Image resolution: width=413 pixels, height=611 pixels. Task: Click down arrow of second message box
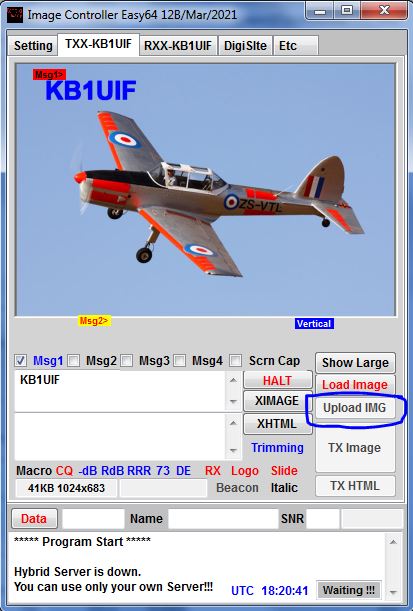pyautogui.click(x=233, y=450)
